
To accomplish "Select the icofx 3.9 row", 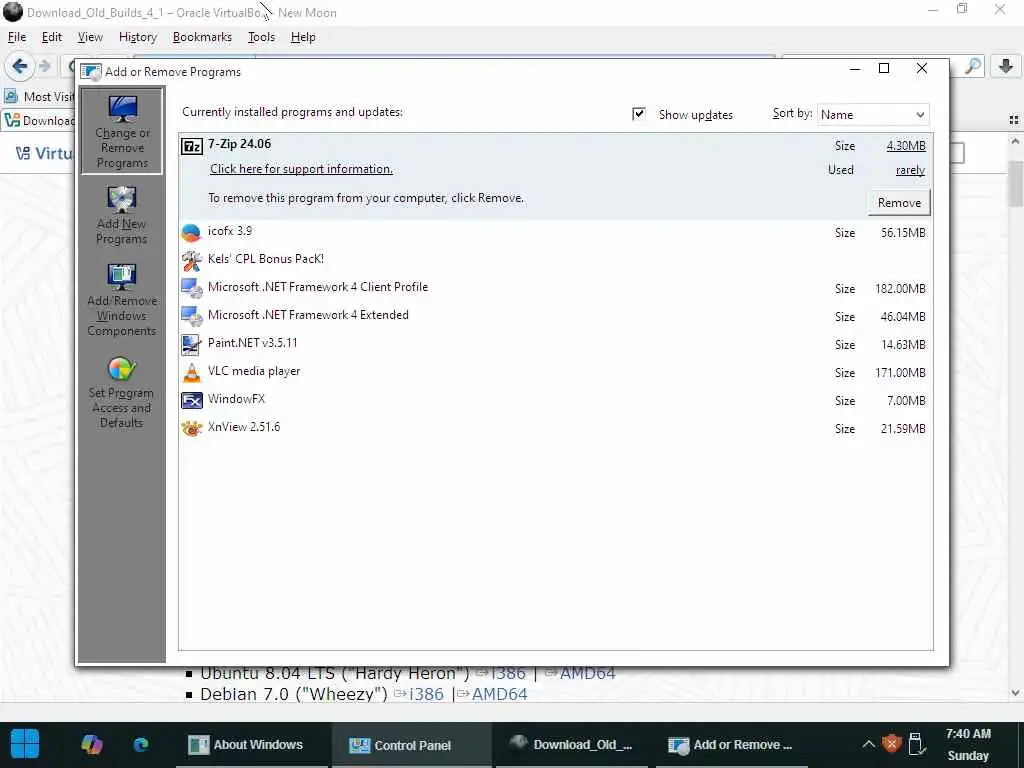I will [556, 232].
